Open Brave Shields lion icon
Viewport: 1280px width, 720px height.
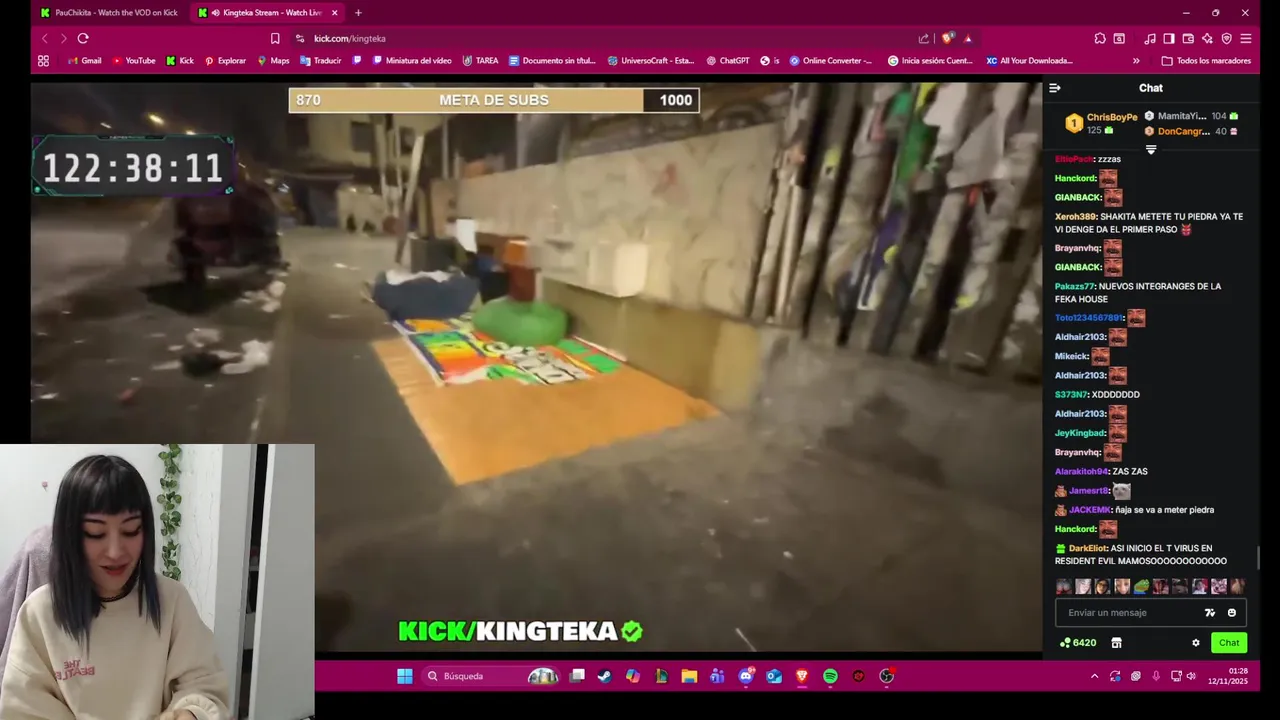tap(948, 38)
